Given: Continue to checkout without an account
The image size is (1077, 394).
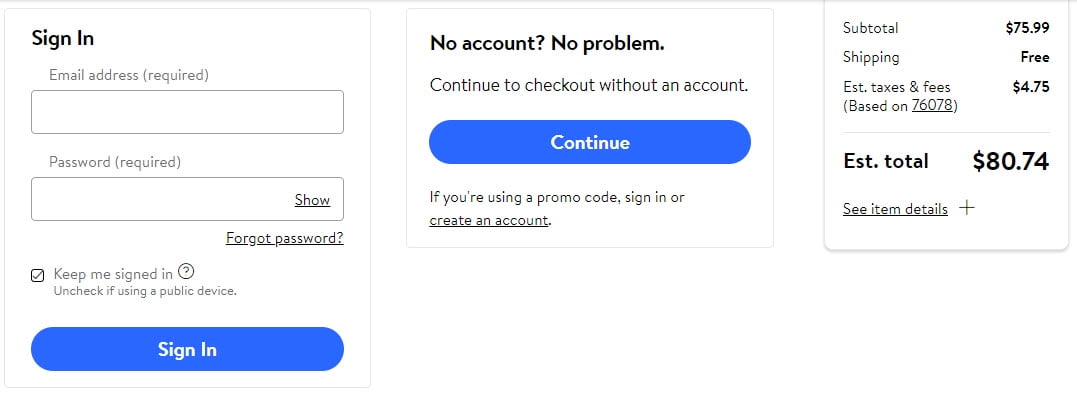Looking at the screenshot, I should click(x=590, y=142).
